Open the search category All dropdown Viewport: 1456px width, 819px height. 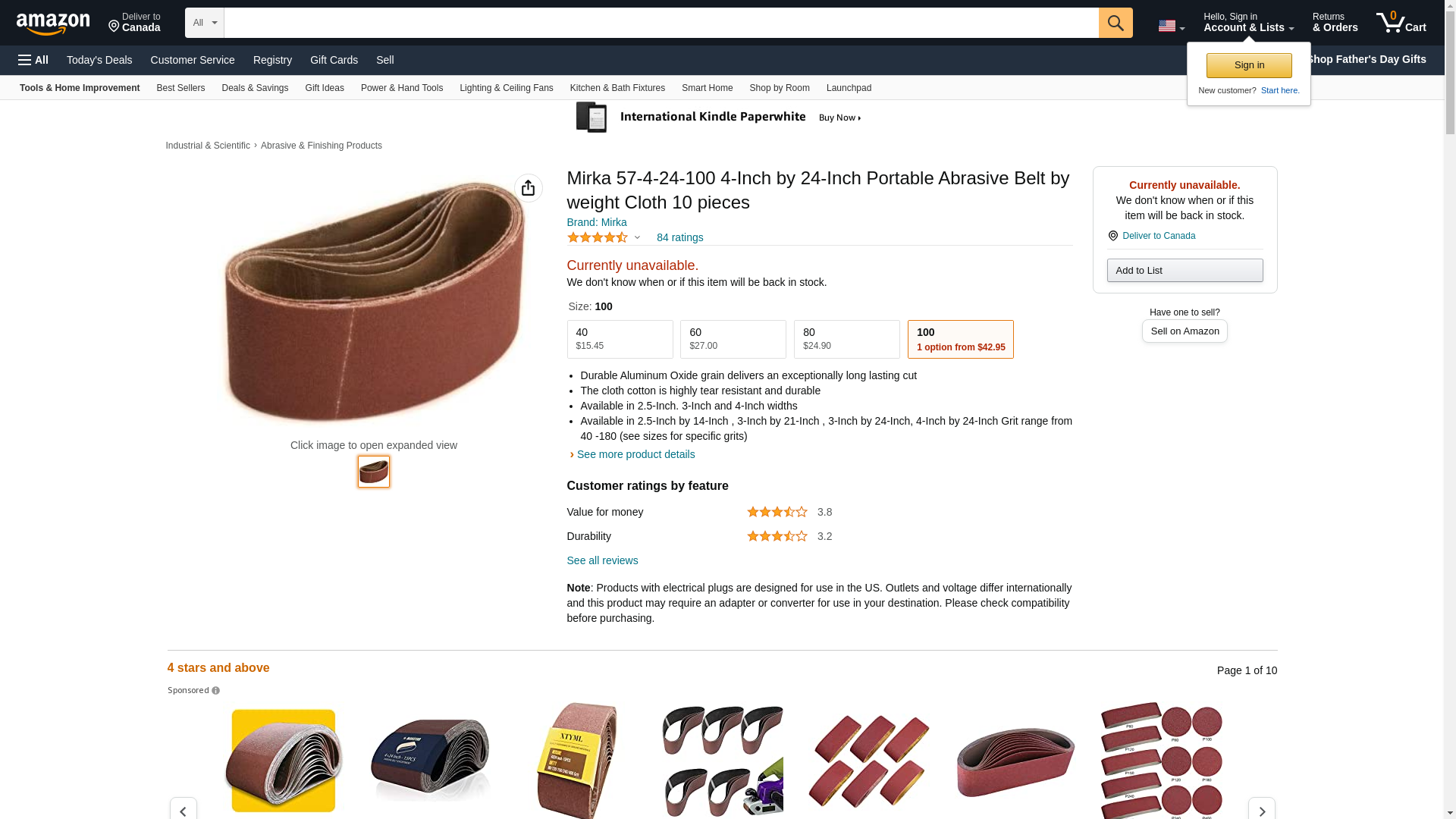pyautogui.click(x=204, y=23)
